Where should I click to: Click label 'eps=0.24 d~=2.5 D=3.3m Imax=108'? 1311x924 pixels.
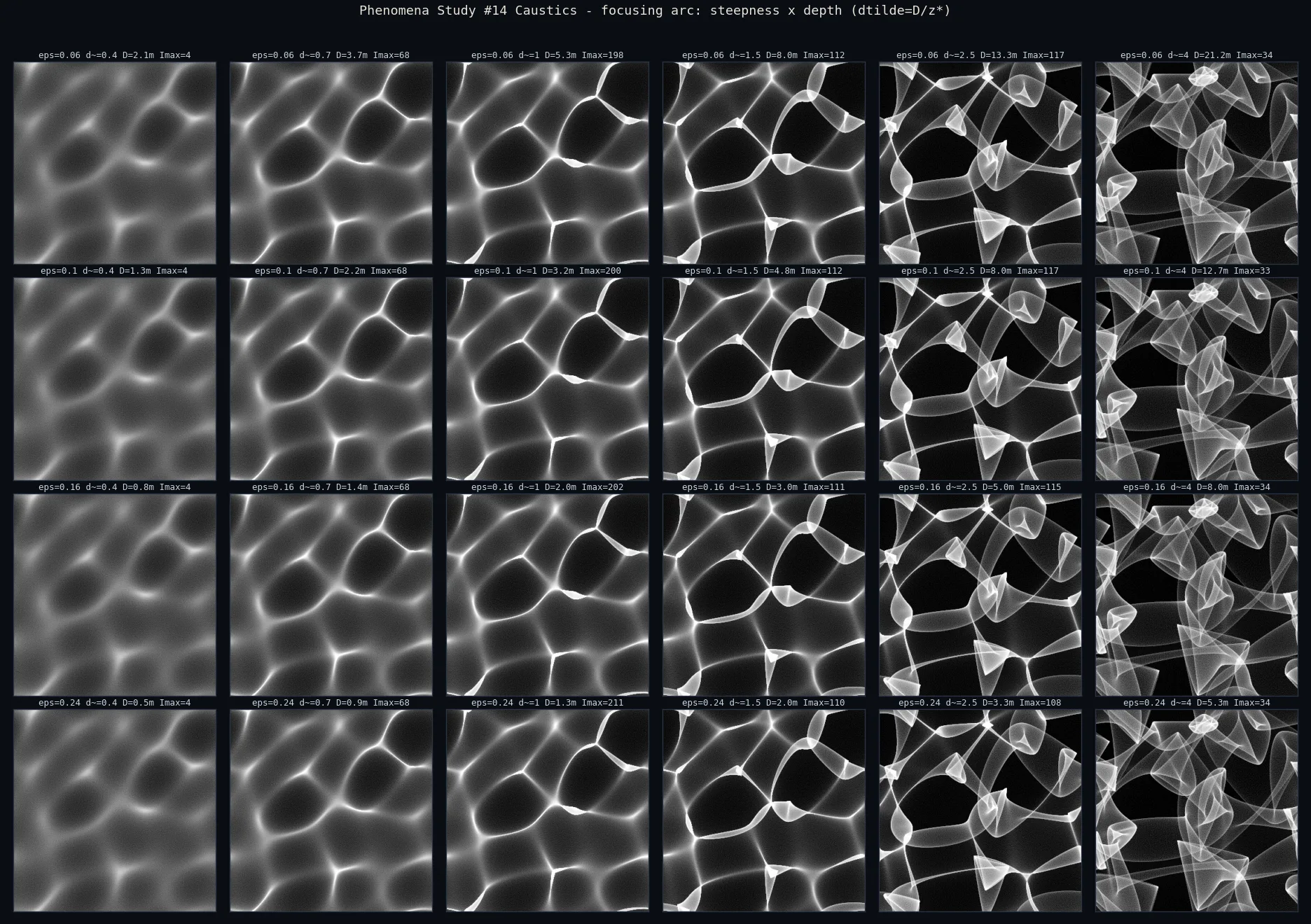point(980,703)
